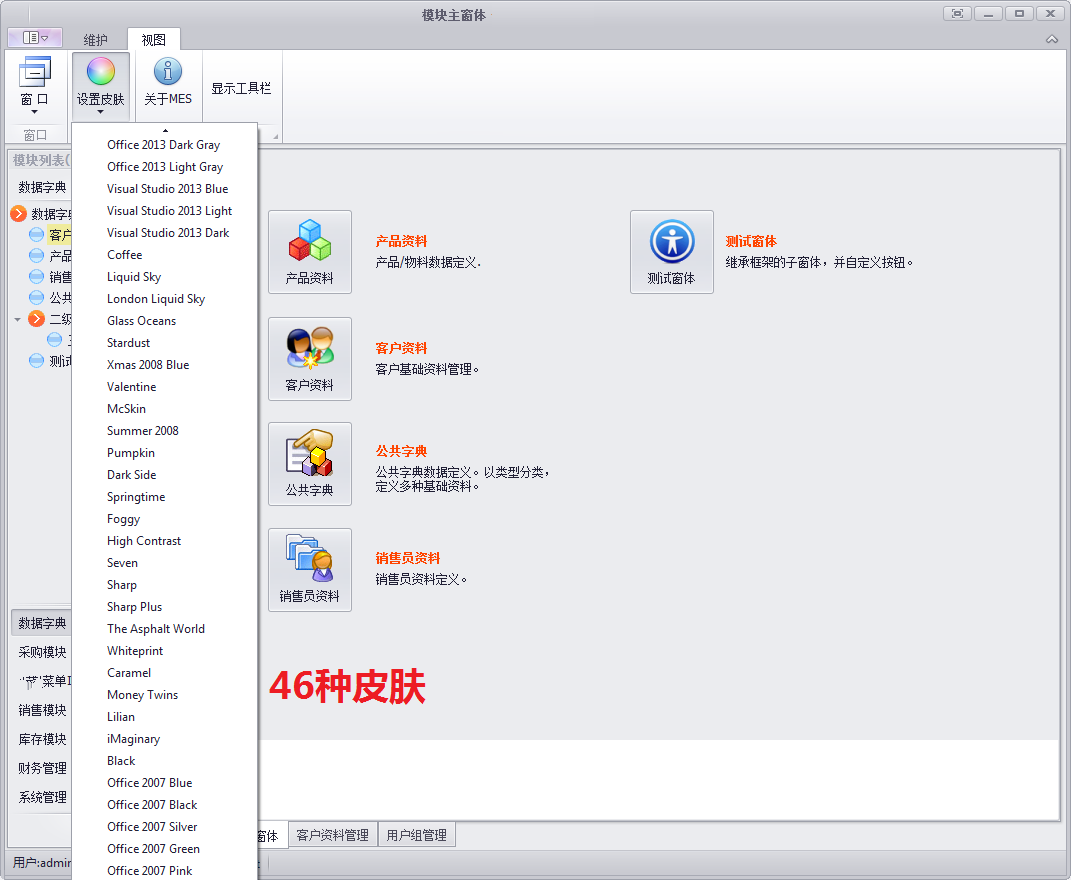Choose The Asphalt World skin
Viewport: 1071px width, 880px height.
pyautogui.click(x=164, y=629)
